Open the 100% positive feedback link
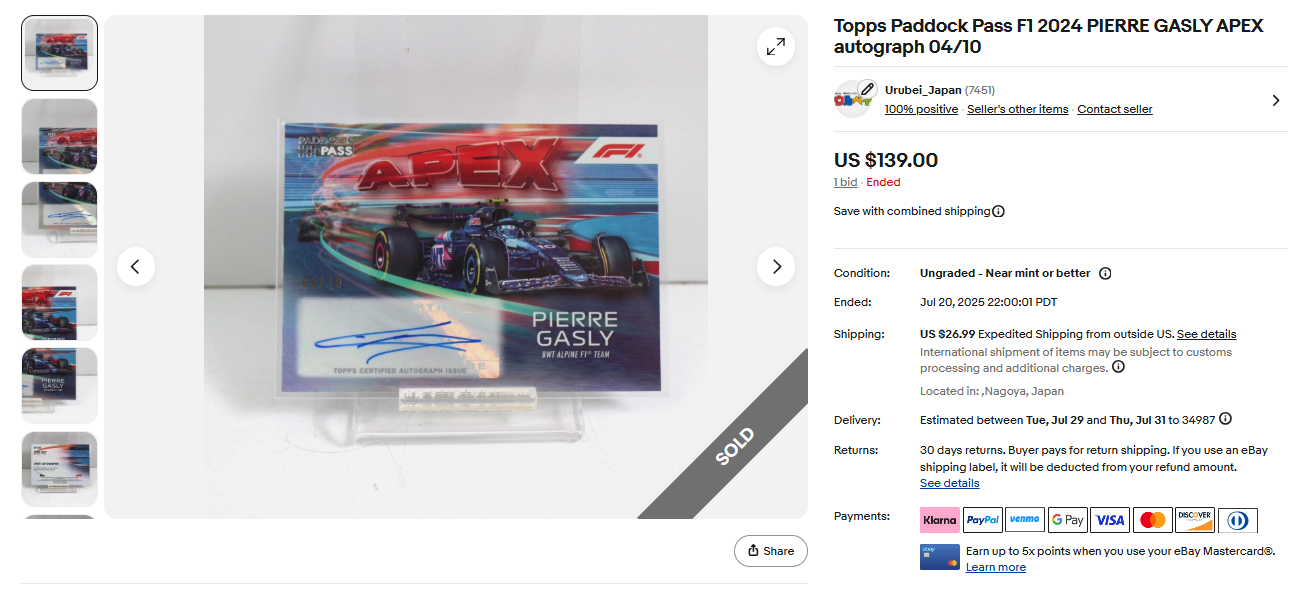1299x589 pixels. pos(921,109)
